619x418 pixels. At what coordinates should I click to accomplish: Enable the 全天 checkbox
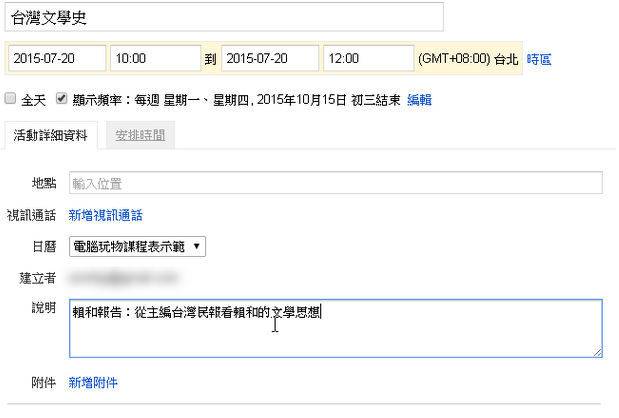[x=10, y=100]
